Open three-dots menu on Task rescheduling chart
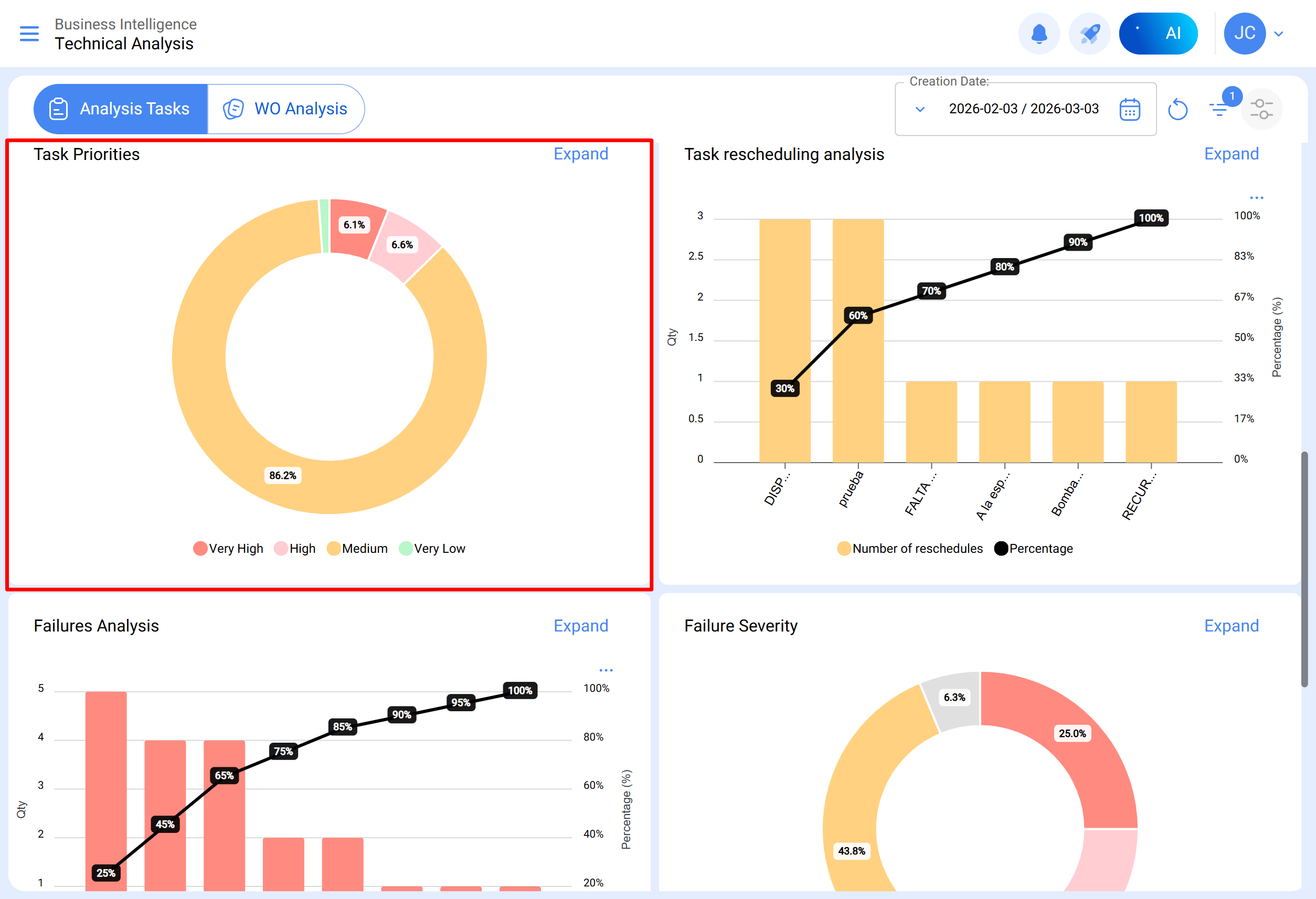 point(1257,198)
